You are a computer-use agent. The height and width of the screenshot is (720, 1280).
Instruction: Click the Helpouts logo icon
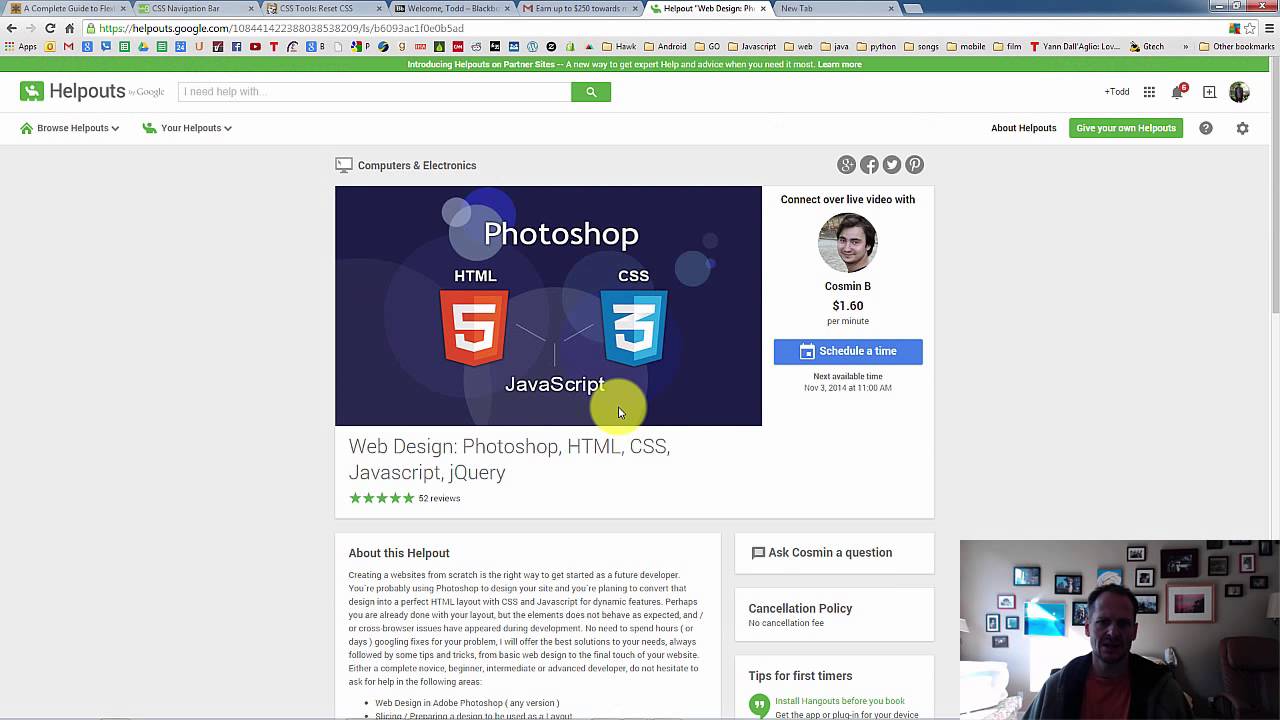pos(32,91)
